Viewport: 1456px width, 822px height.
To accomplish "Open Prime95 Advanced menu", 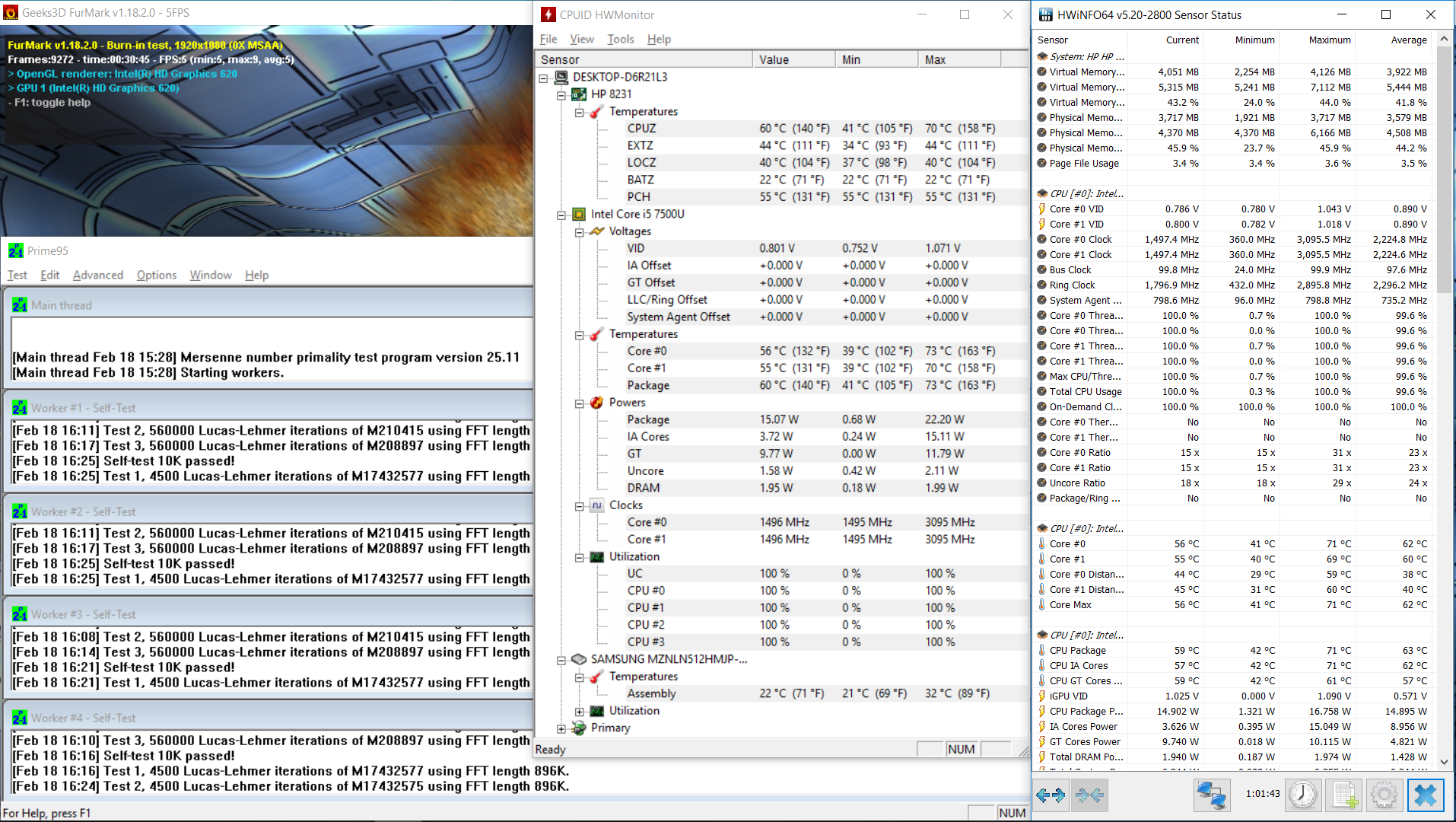I will tap(98, 275).
